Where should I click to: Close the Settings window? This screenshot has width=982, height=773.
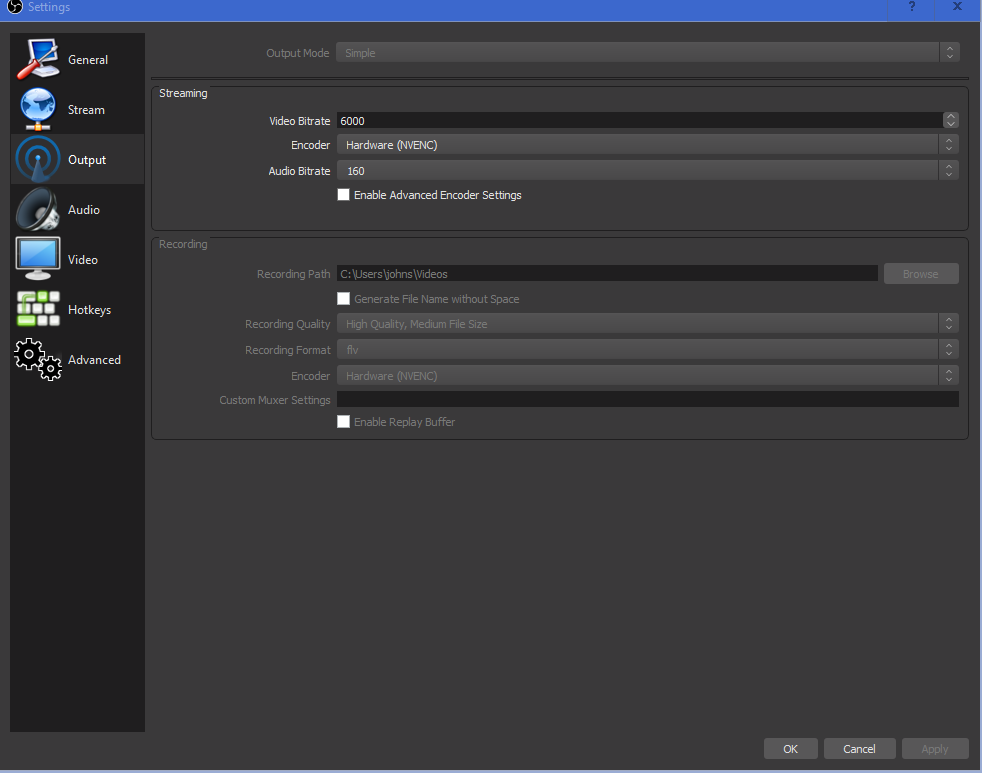click(x=958, y=7)
